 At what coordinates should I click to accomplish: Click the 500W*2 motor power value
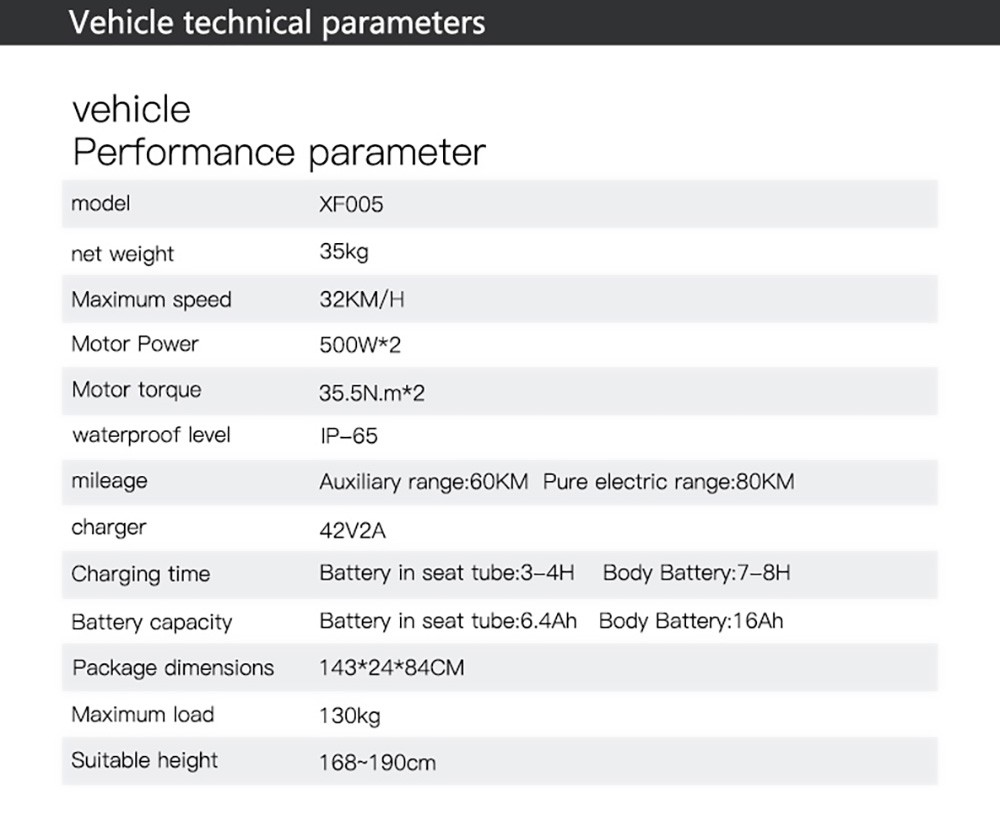tap(360, 346)
